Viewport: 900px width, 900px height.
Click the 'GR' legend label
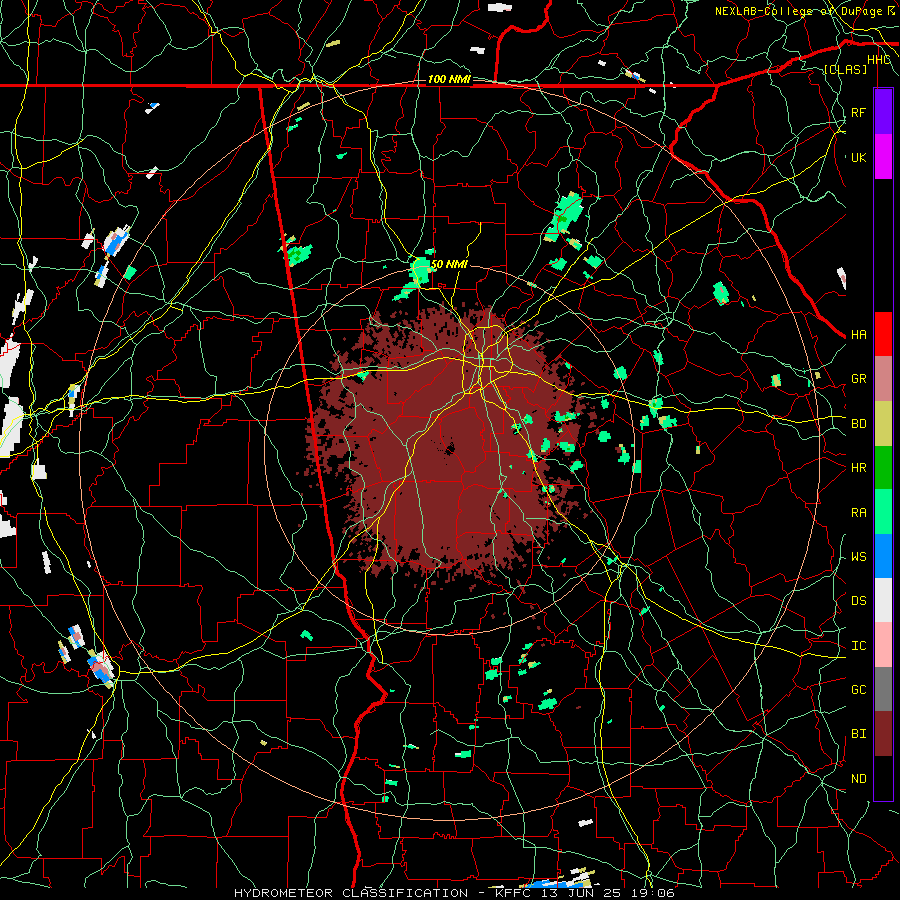tap(858, 379)
